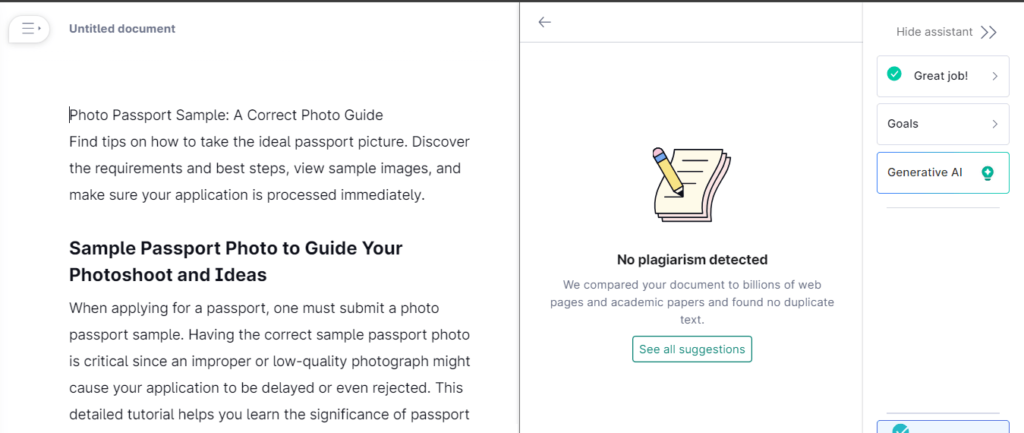The image size is (1024, 433).
Task: Click the lightbulb icon in Generative AI
Action: coord(988,173)
